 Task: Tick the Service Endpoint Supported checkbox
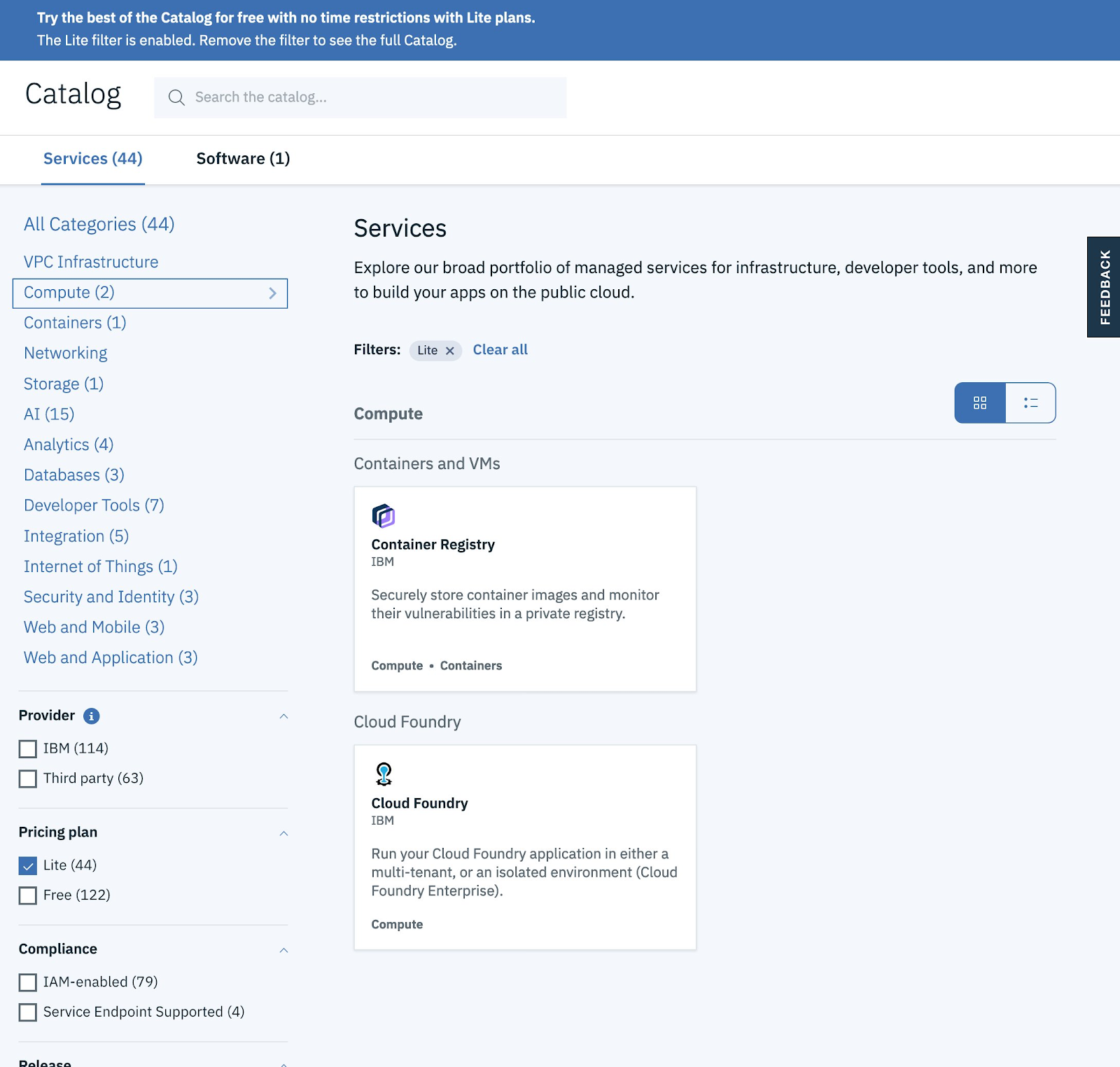coord(28,1012)
